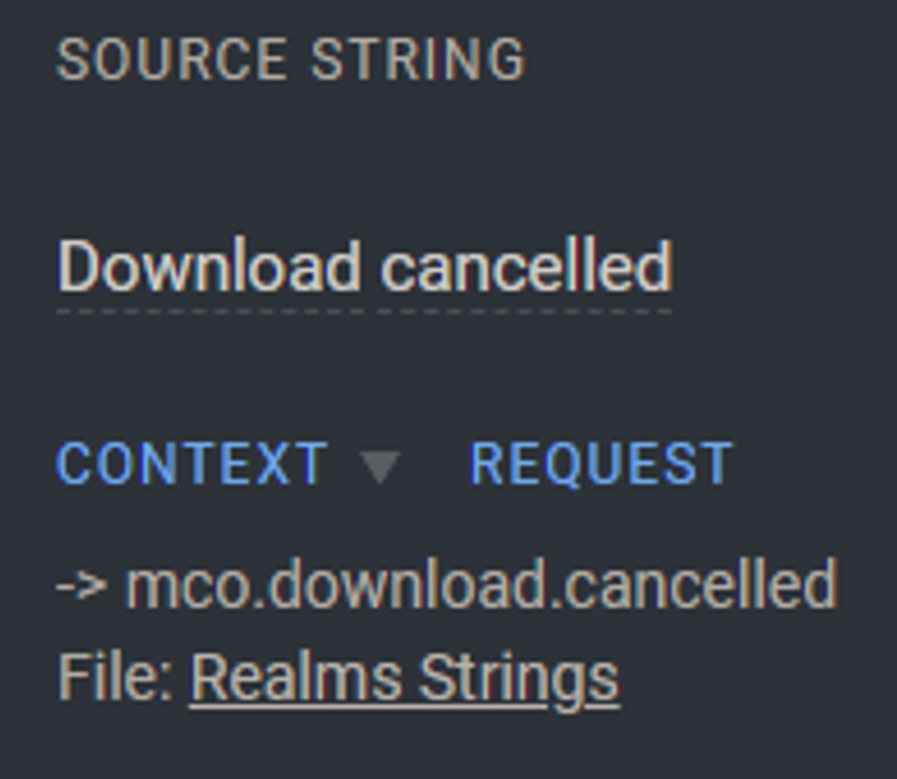
Task: Click the mco.download.cancelled string key
Action: [480, 585]
